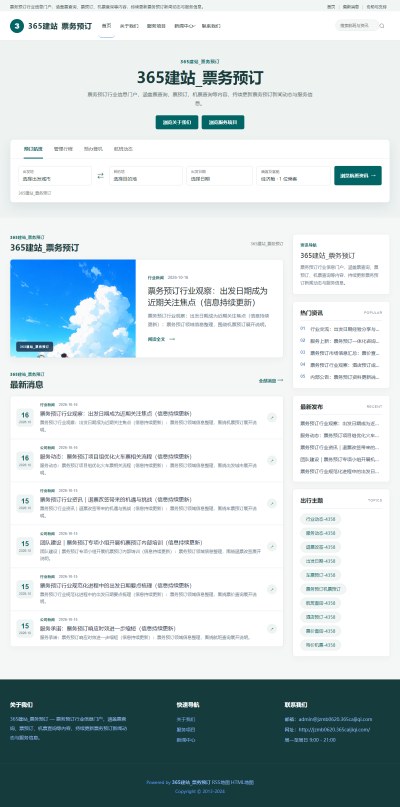
Task: Switch to the second booking tab "管理行程"
Action: coord(63,149)
